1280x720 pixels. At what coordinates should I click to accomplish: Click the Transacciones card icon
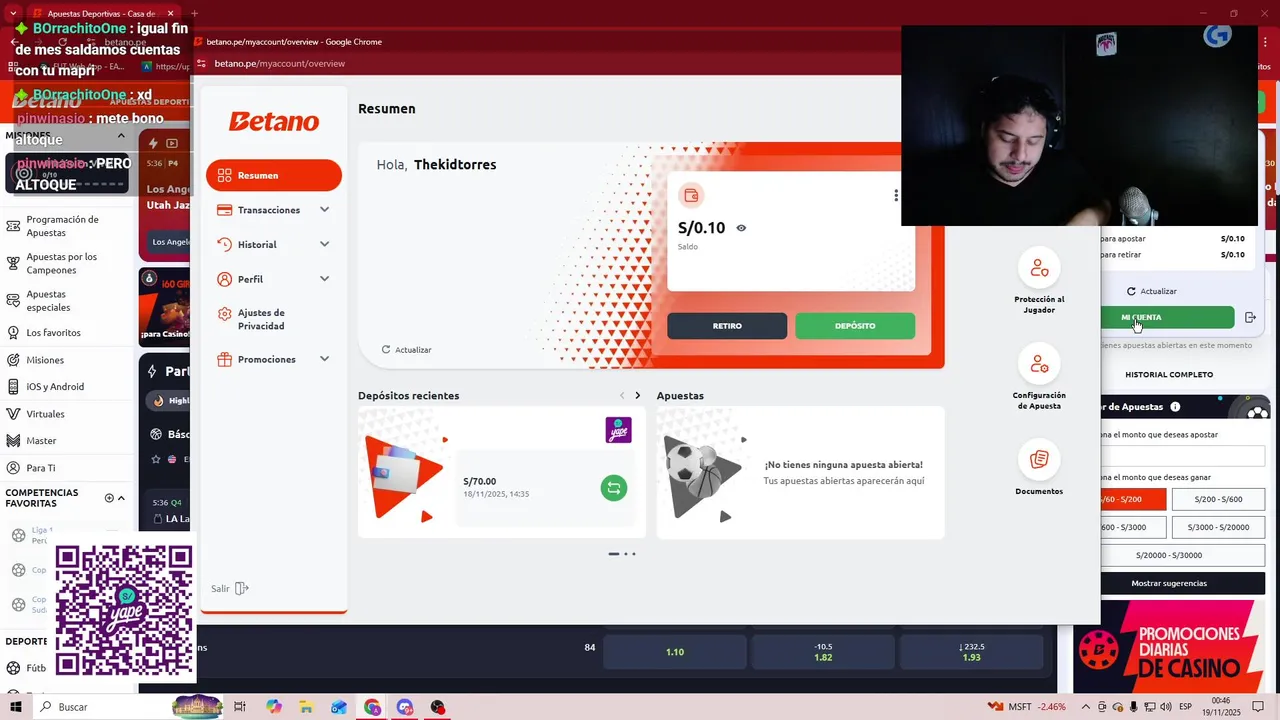224,210
